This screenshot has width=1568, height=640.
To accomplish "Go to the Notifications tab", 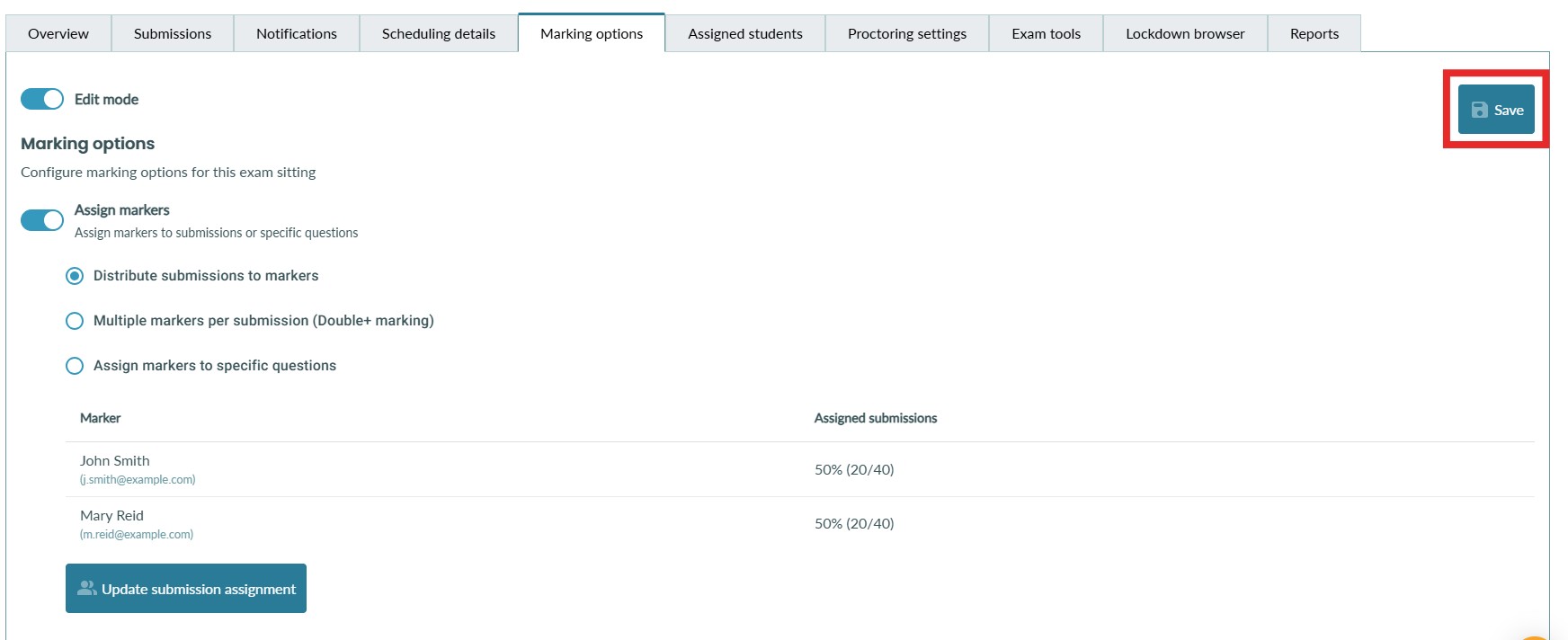I will (297, 34).
